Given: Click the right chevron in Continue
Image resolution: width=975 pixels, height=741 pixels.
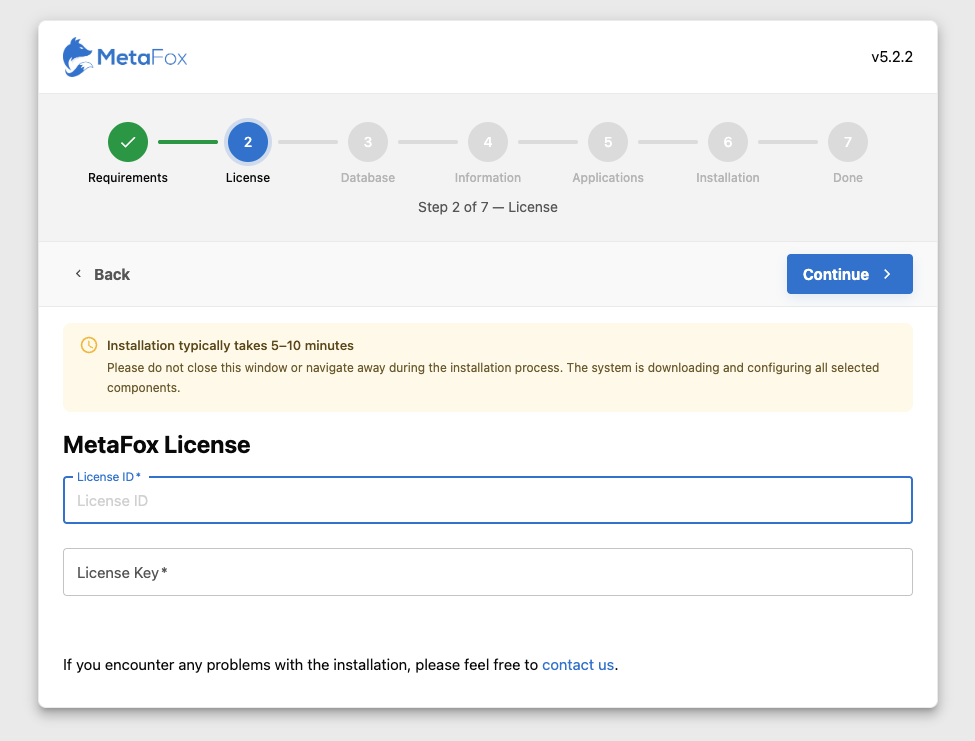Looking at the screenshot, I should [x=887, y=274].
